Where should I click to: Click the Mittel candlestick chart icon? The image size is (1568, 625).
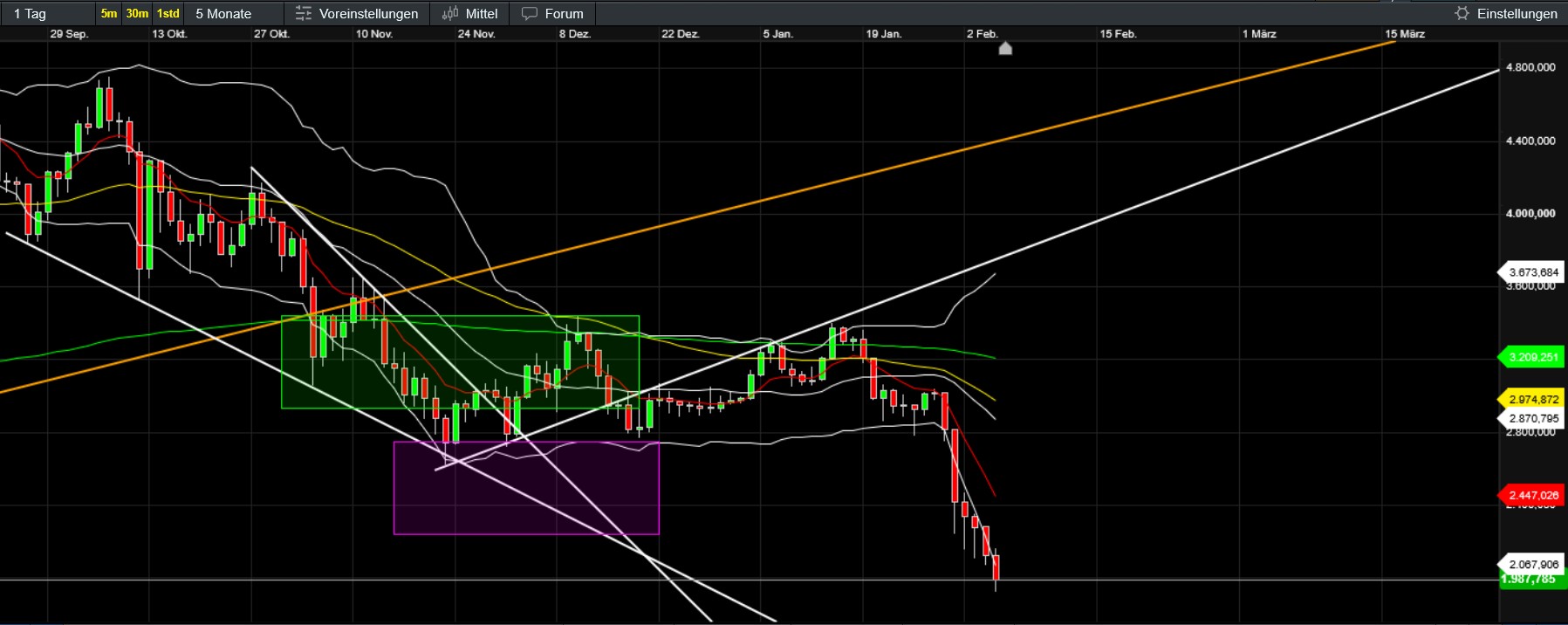pos(450,13)
